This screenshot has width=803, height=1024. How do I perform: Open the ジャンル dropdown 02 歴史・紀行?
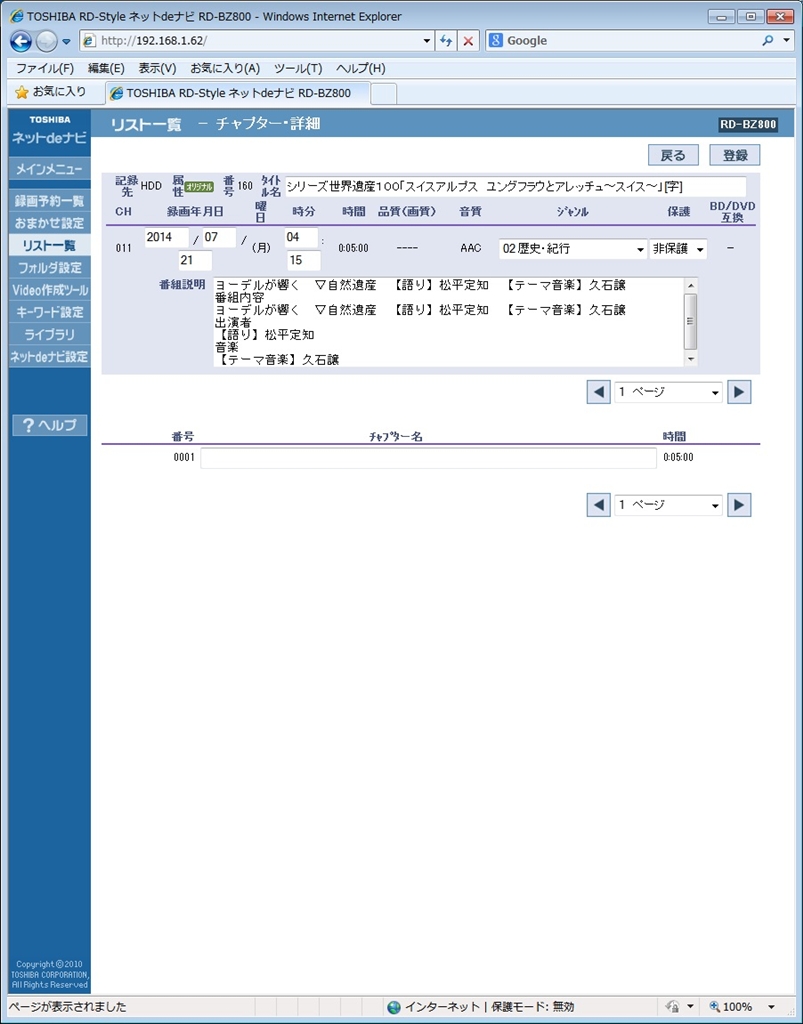pos(573,249)
